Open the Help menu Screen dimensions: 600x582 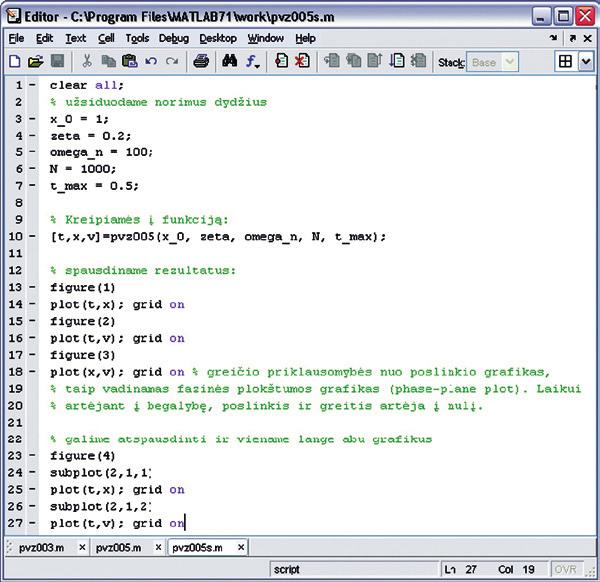point(305,38)
